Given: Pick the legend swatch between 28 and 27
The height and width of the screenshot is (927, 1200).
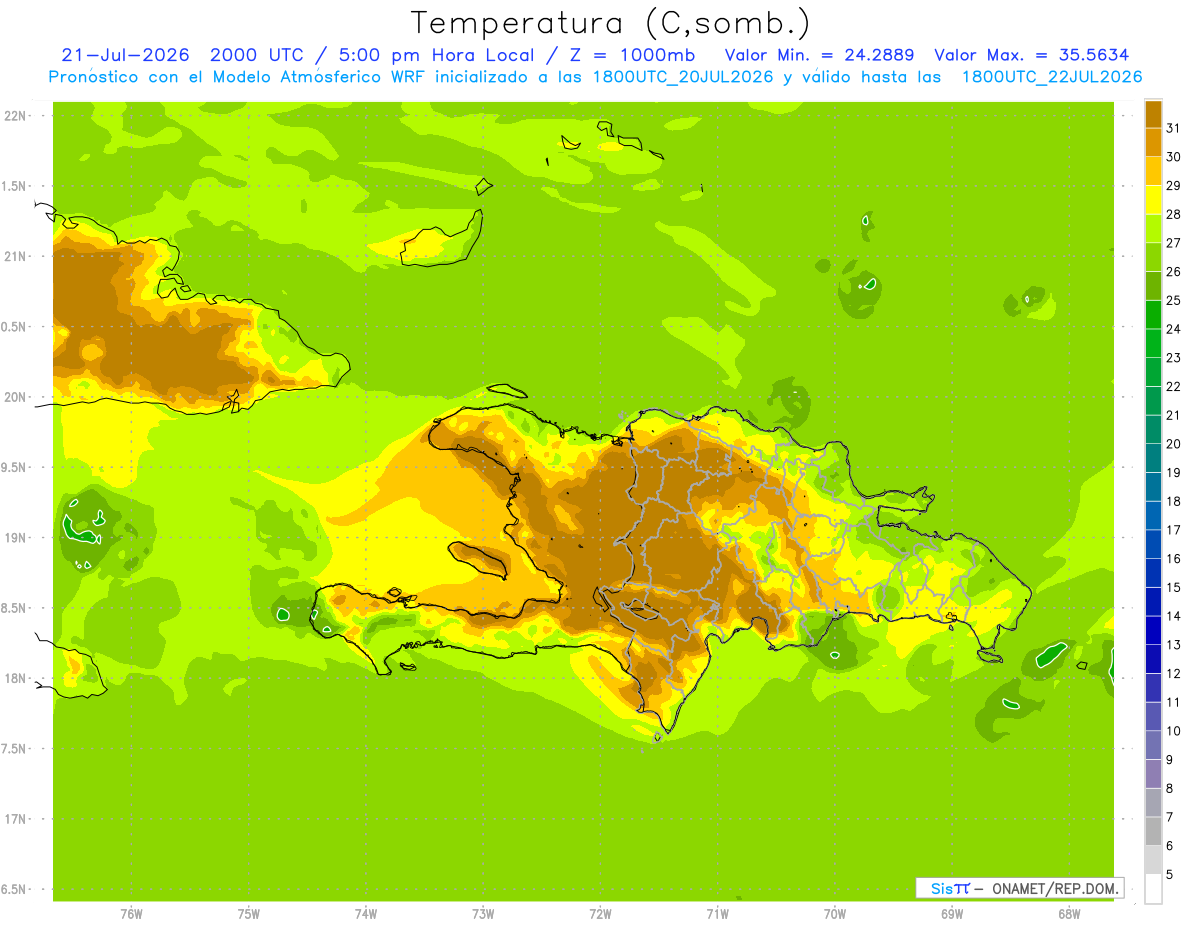Looking at the screenshot, I should 1153,228.
